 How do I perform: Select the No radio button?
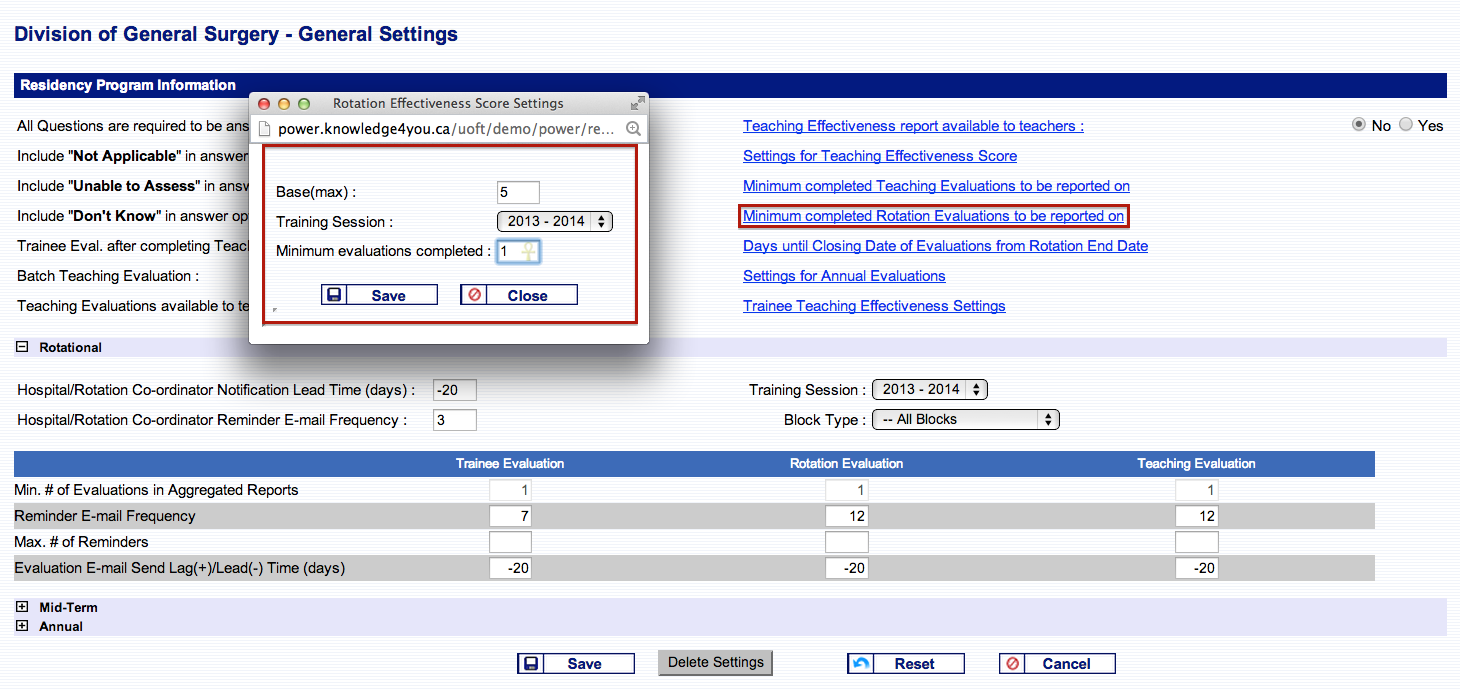tap(1358, 125)
